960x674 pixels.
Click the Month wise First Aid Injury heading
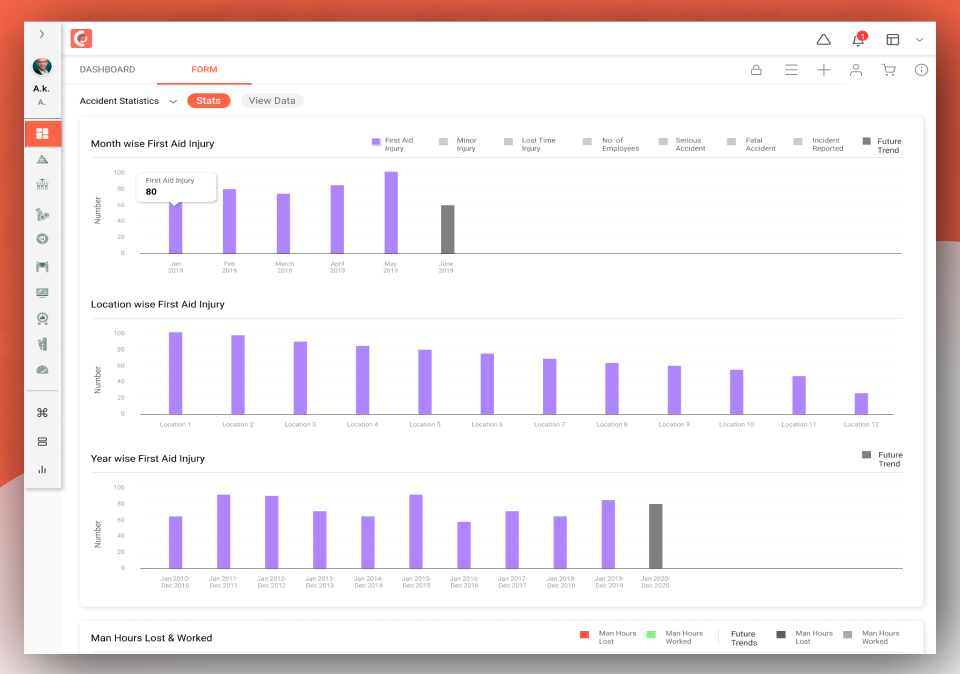[152, 144]
